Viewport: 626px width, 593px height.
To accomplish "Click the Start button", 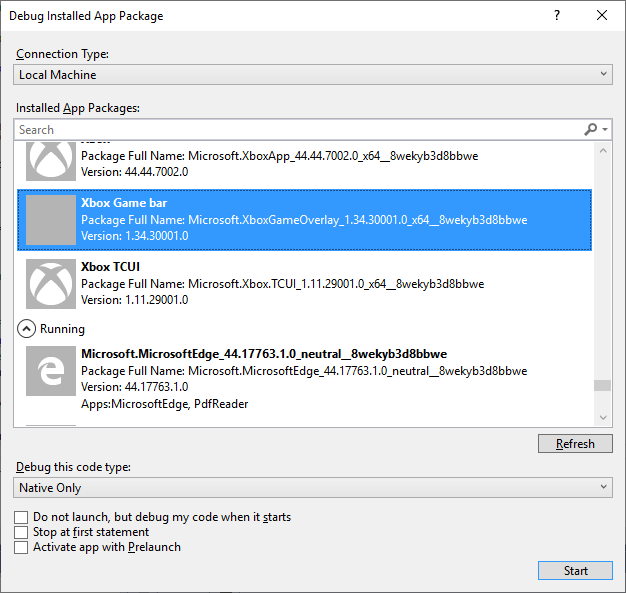I will 575,571.
